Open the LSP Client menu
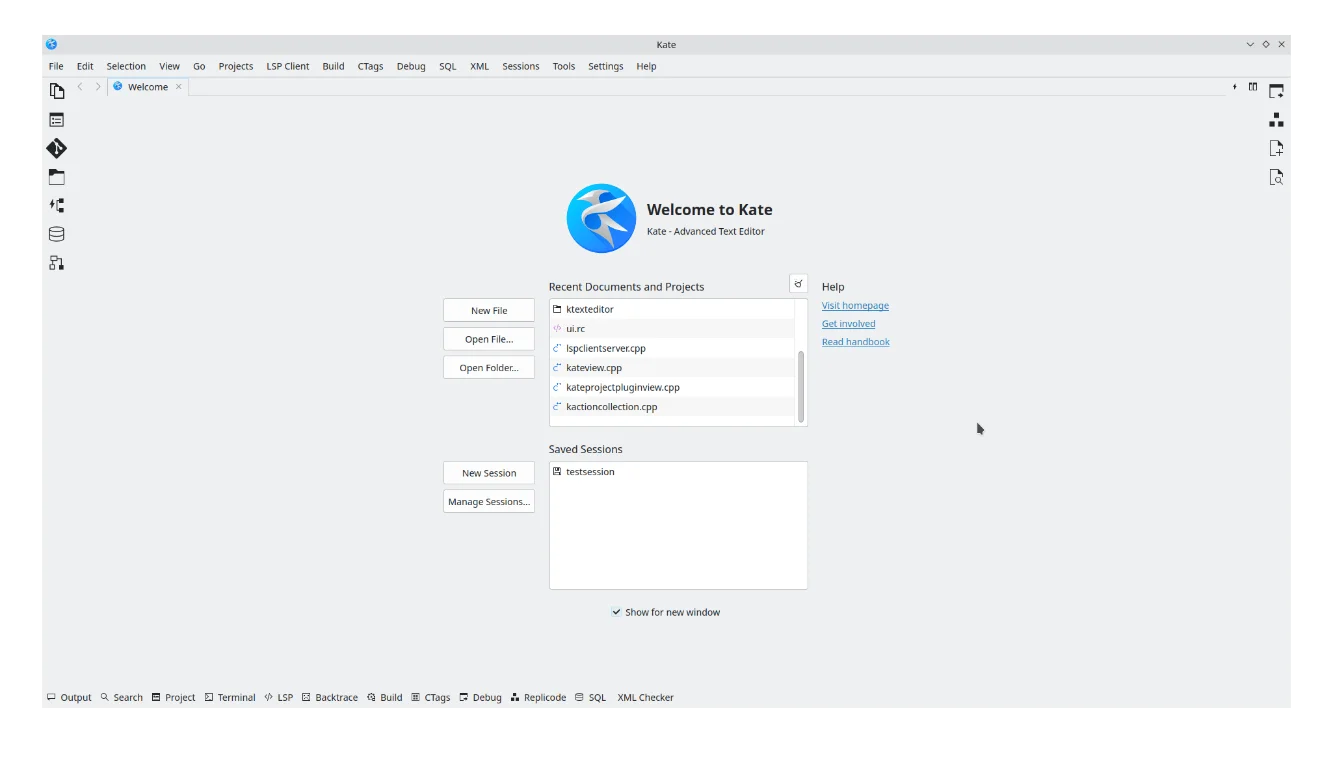Screen dimensions: 1333x758 click(287, 66)
